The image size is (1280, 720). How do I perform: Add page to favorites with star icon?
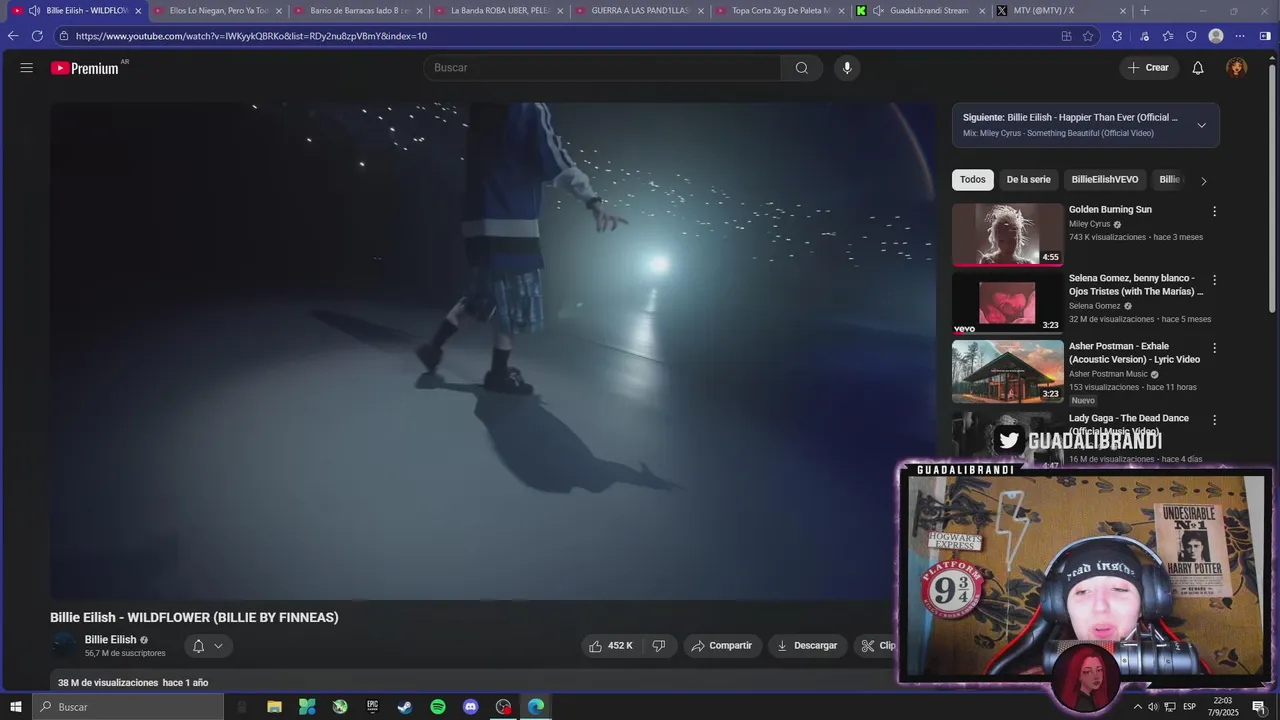[x=1089, y=36]
